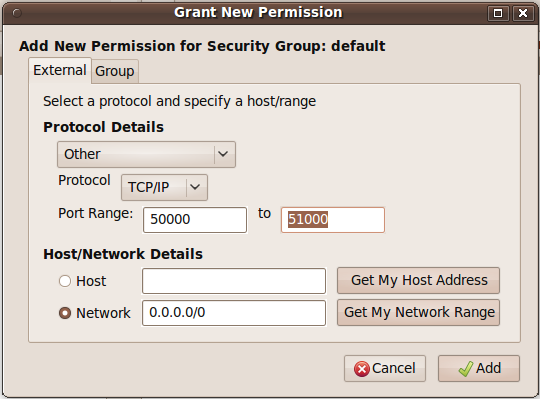This screenshot has height=399, width=540.
Task: Click the maximize window icon
Action: pos(498,13)
